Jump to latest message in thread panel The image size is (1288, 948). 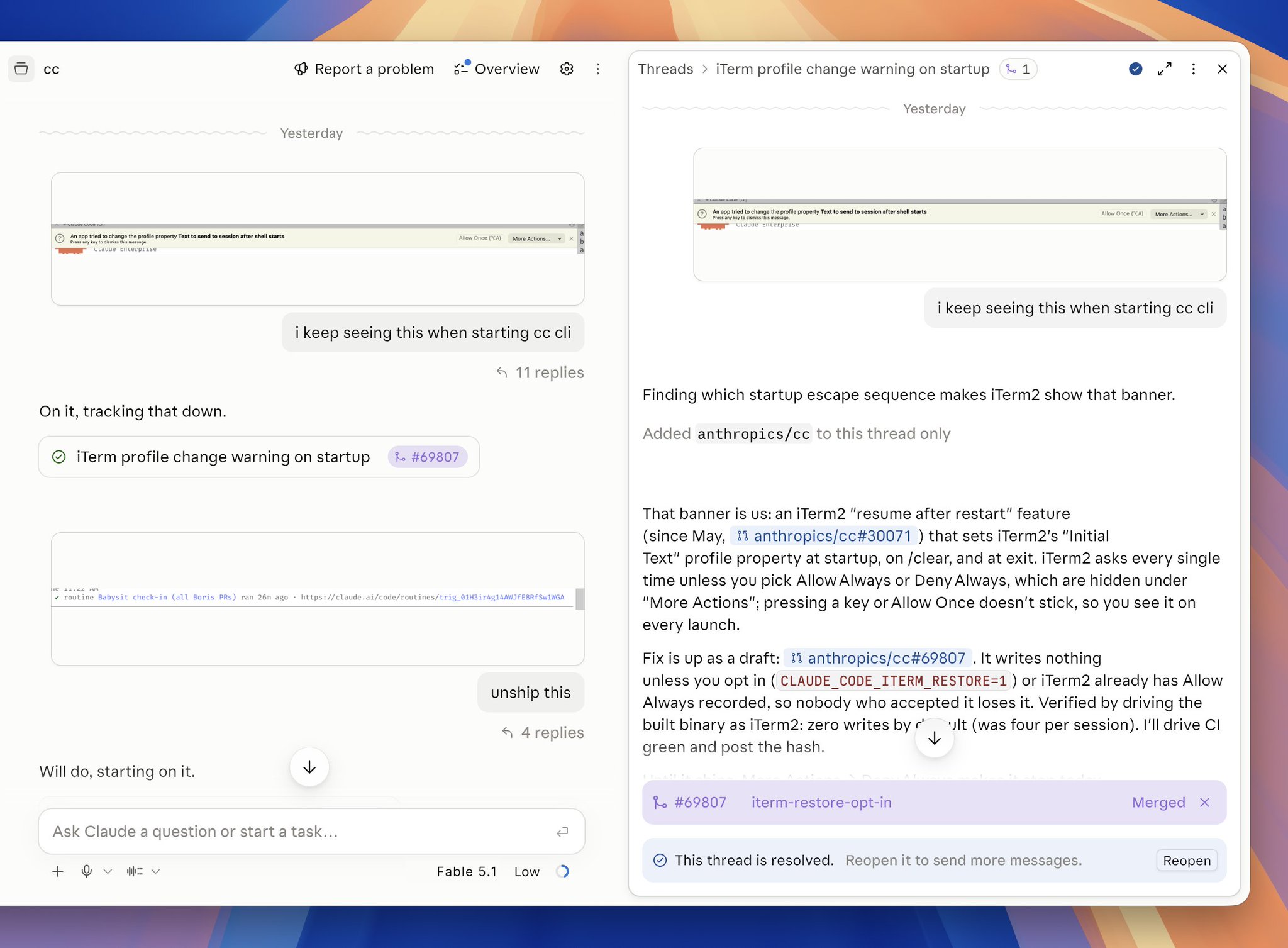935,739
